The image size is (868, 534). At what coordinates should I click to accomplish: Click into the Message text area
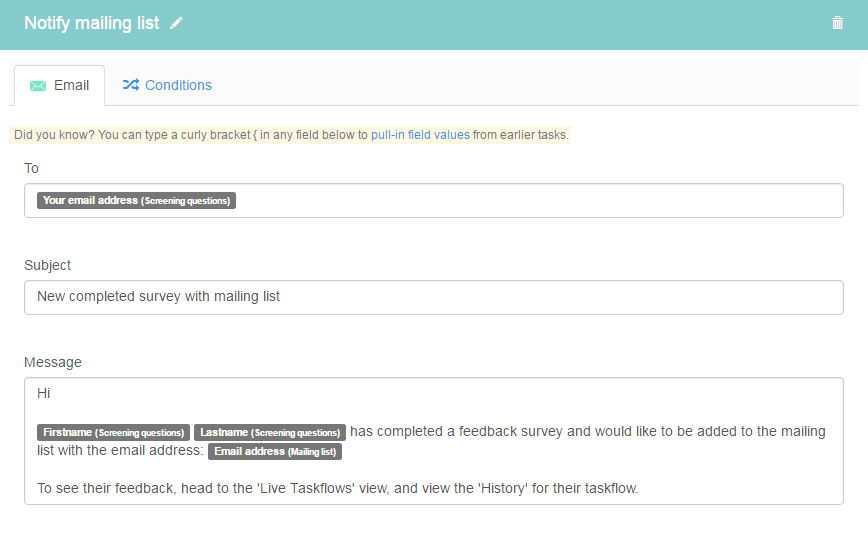(433, 441)
